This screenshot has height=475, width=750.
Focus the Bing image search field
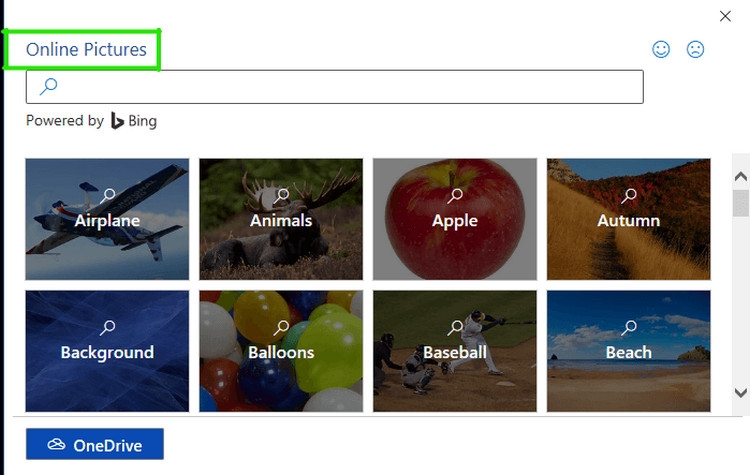335,87
